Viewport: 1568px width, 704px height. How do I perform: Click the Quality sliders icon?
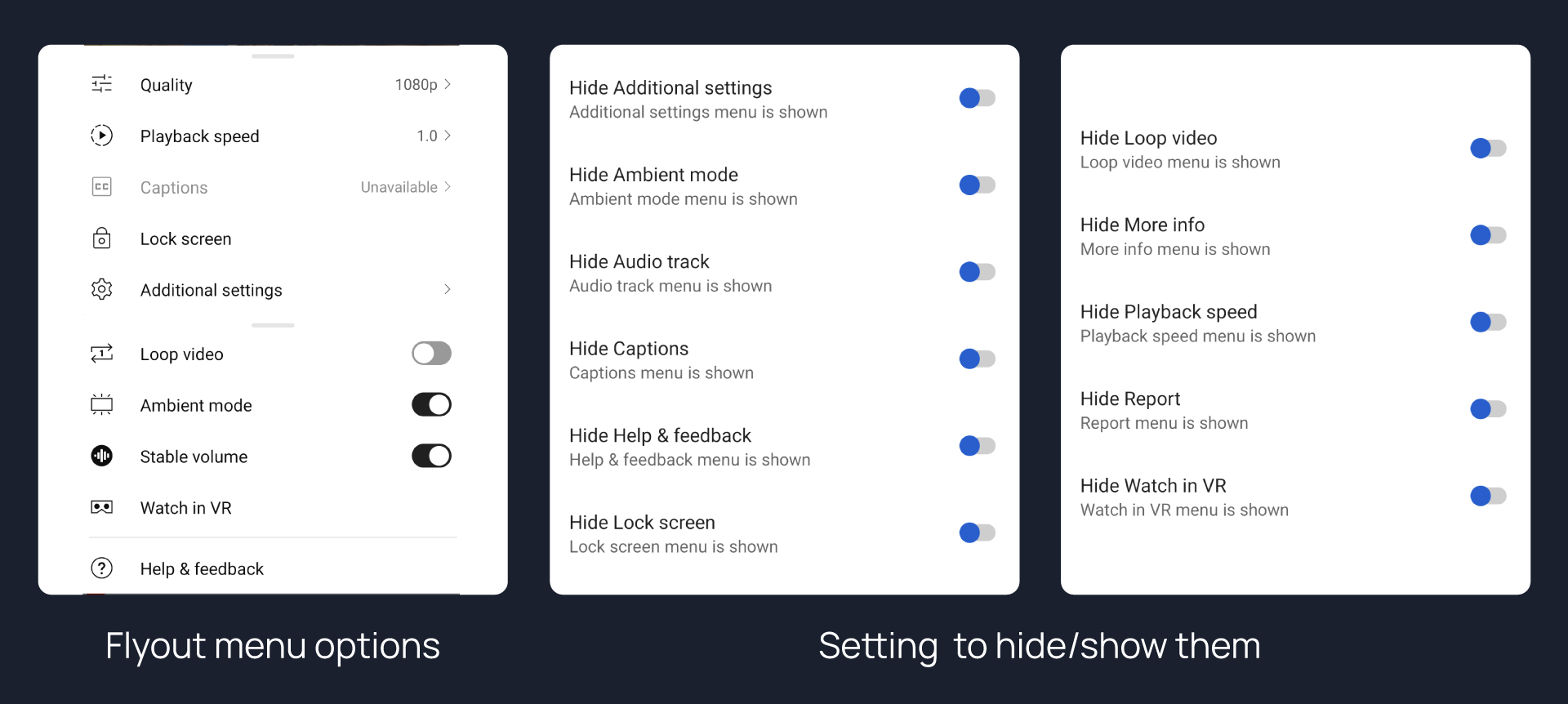point(102,84)
